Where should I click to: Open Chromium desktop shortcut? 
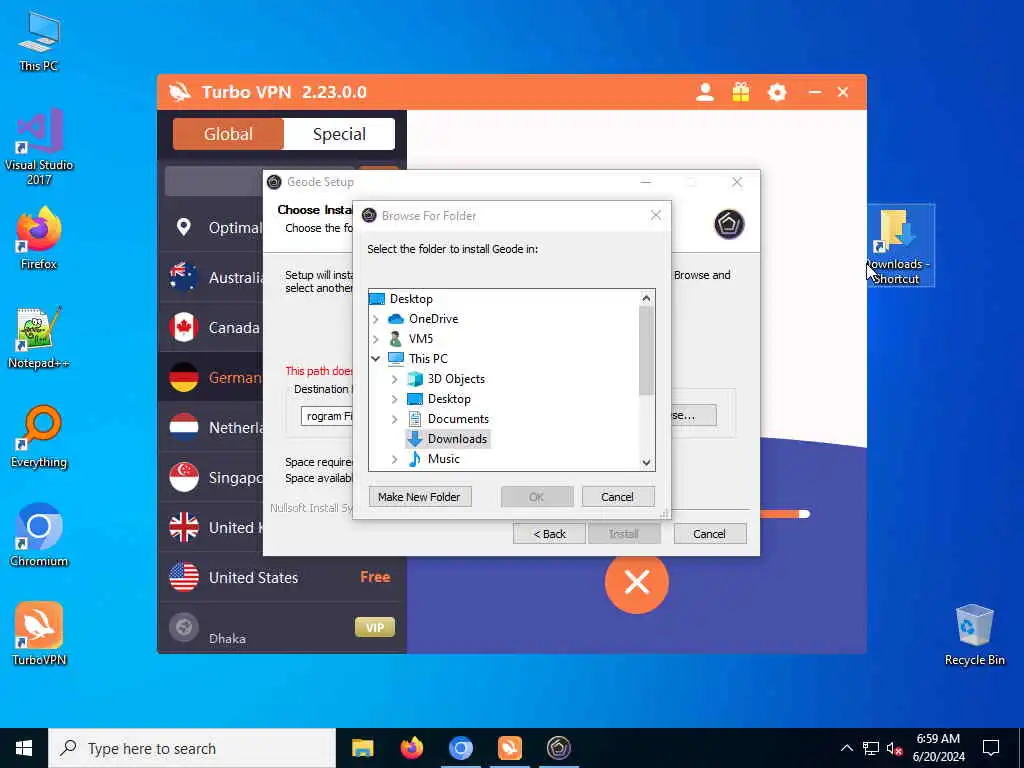[x=39, y=536]
